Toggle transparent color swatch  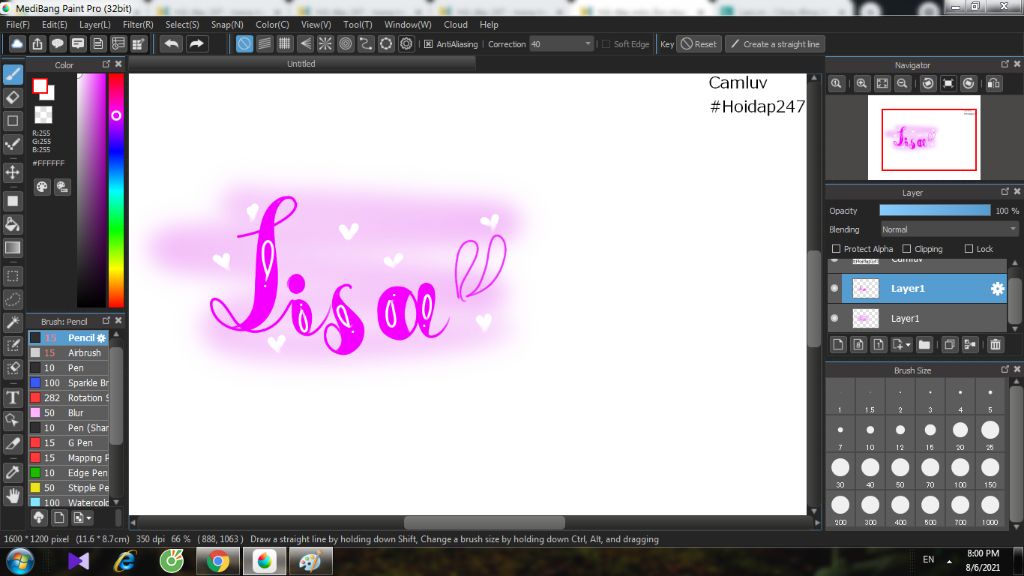[43, 115]
